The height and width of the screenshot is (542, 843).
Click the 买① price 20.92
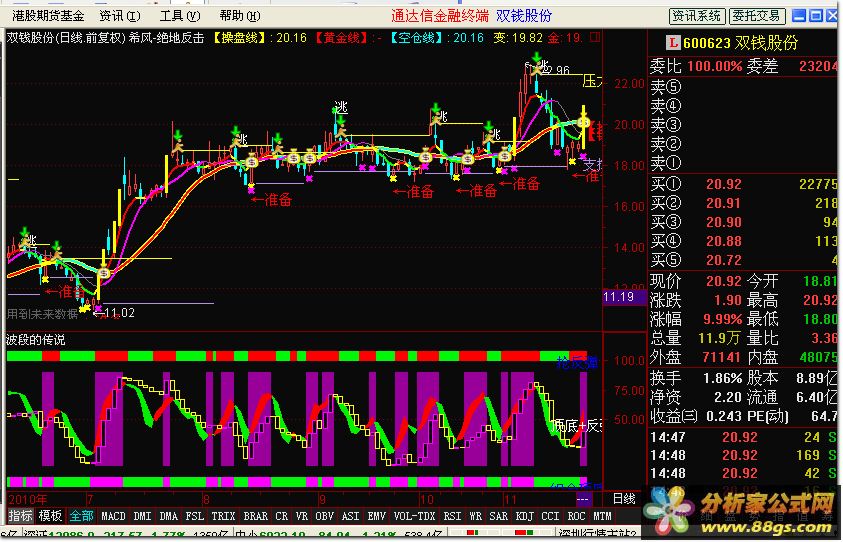(x=724, y=184)
